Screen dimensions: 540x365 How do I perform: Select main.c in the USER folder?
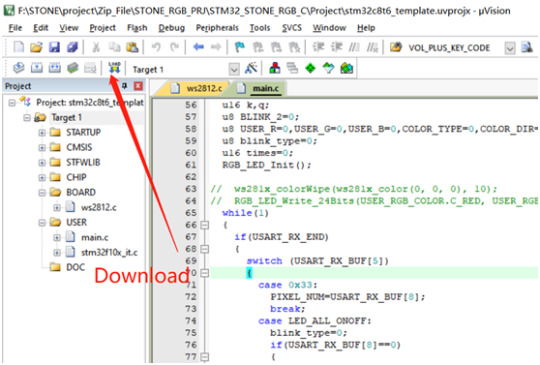pyautogui.click(x=94, y=237)
